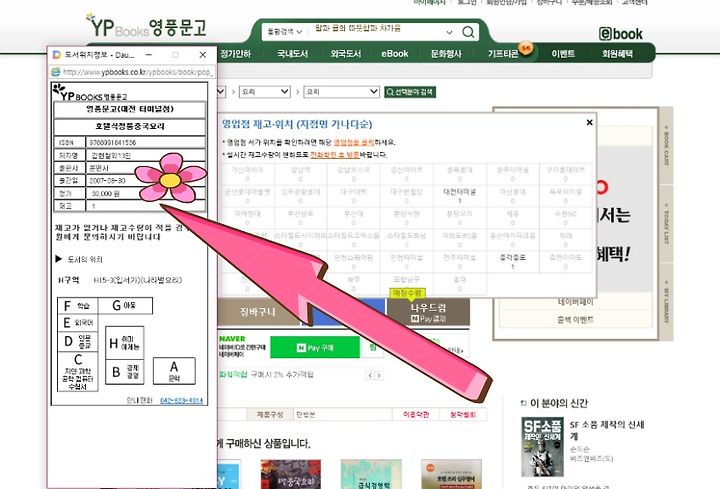The height and width of the screenshot is (489, 720).
Task: Open the 국내도서 menu
Action: (292, 54)
